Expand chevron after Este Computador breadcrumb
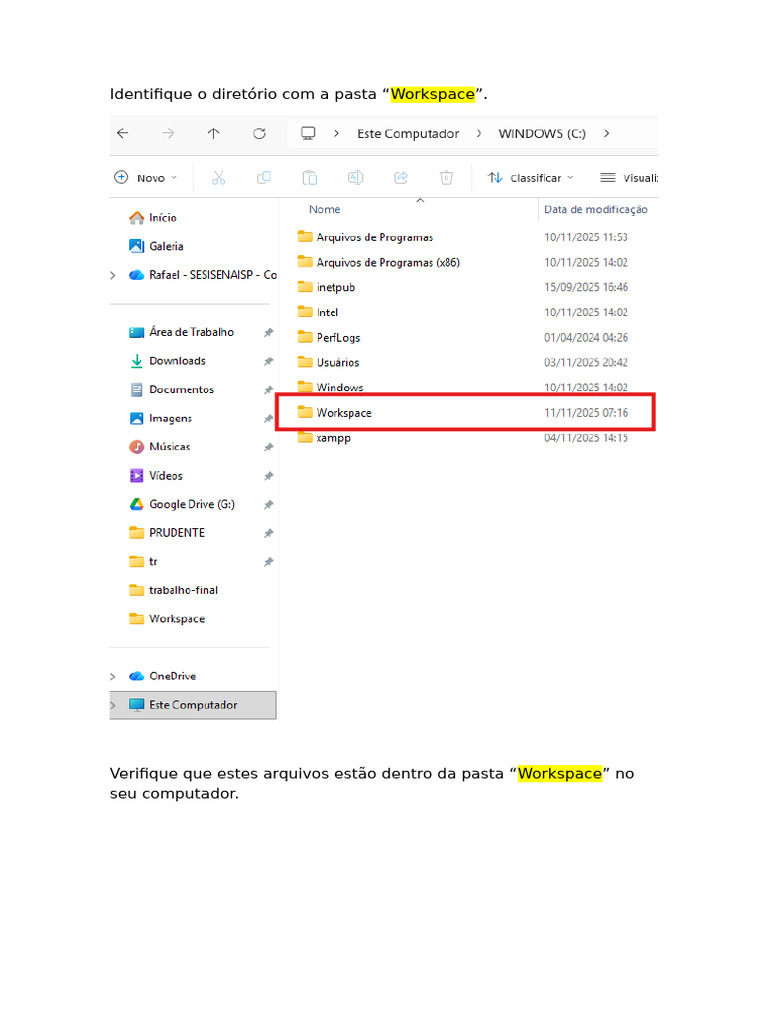 click(479, 133)
